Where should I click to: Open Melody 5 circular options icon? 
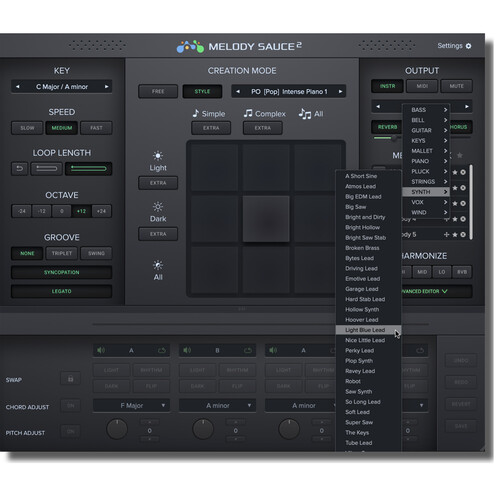pos(463,235)
